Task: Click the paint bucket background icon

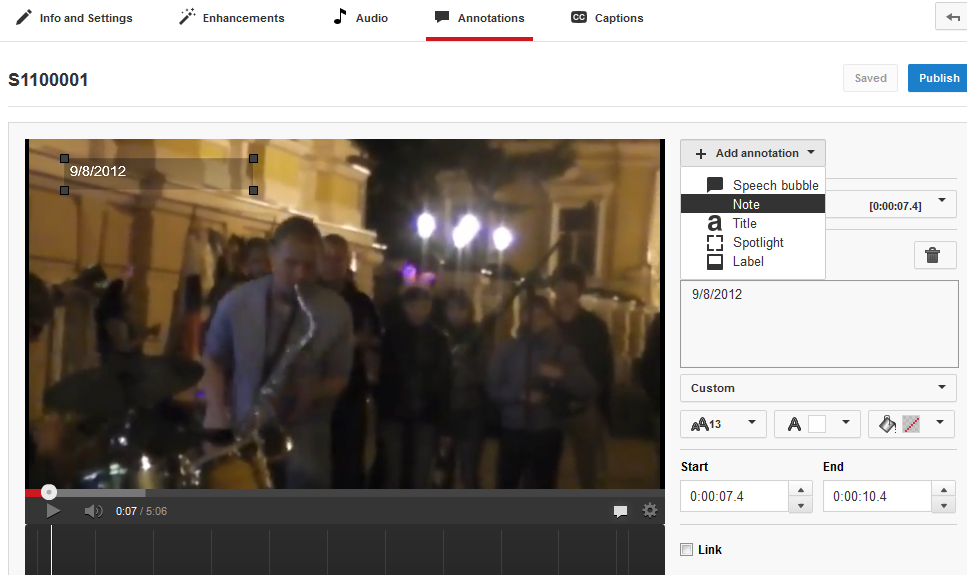Action: coord(887,424)
